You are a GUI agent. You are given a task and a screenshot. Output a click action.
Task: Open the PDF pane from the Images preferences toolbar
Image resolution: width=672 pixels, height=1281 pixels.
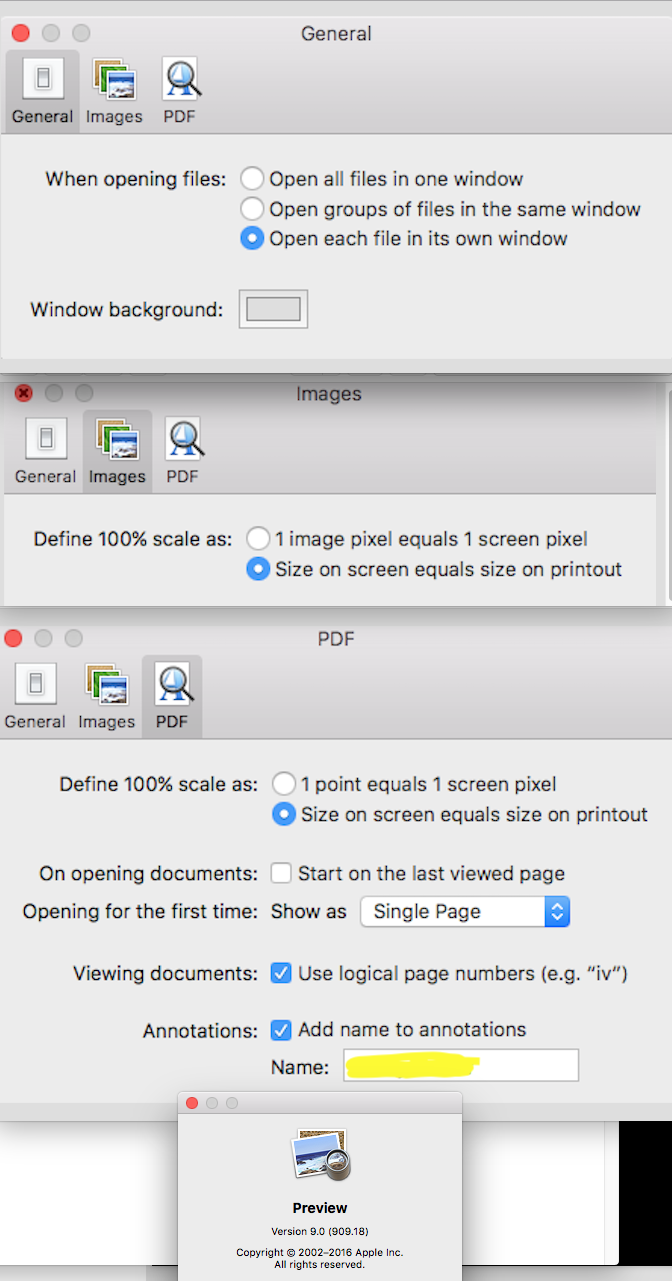pos(182,449)
